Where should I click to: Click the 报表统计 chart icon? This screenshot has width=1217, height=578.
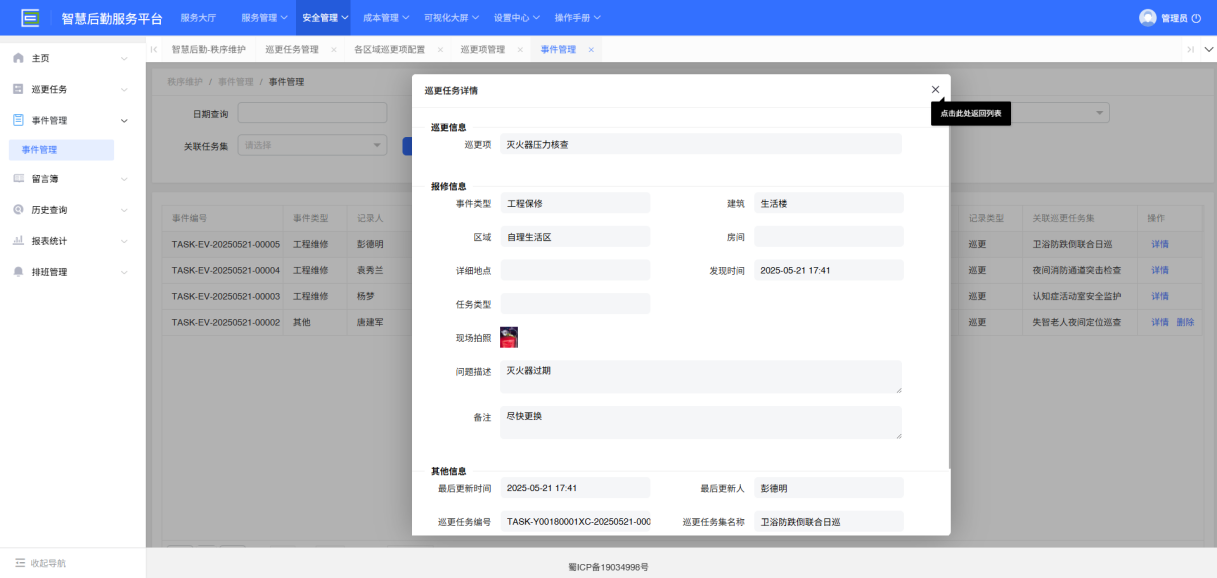(x=18, y=241)
